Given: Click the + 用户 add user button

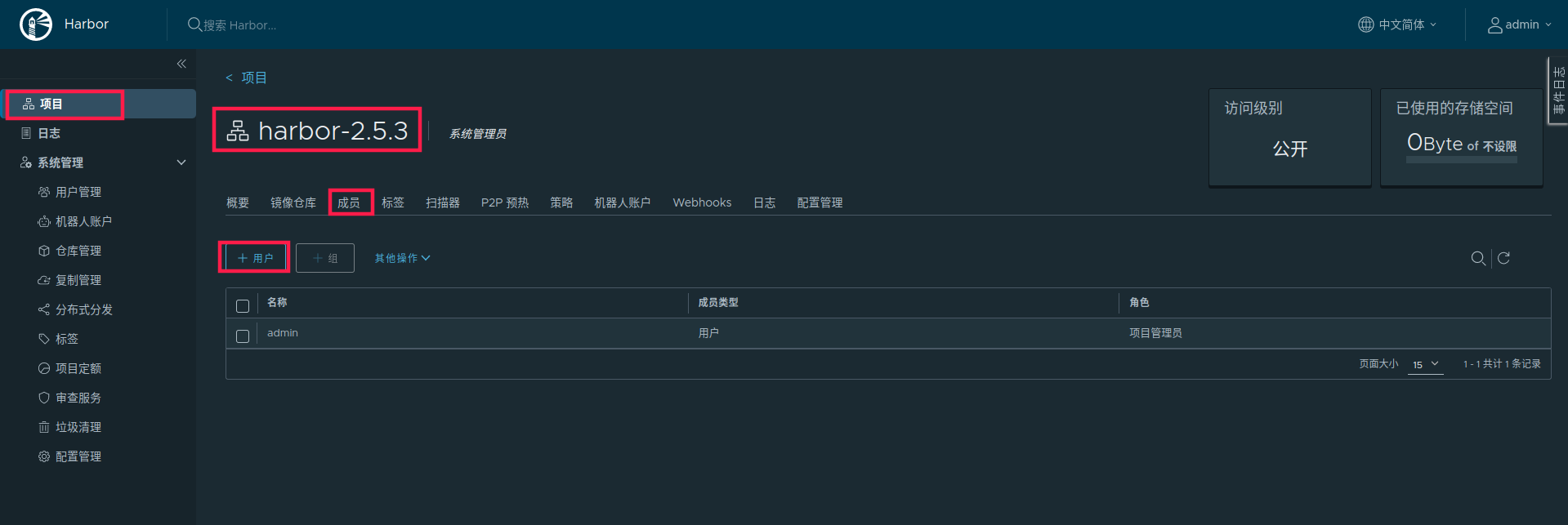Looking at the screenshot, I should pos(255,258).
